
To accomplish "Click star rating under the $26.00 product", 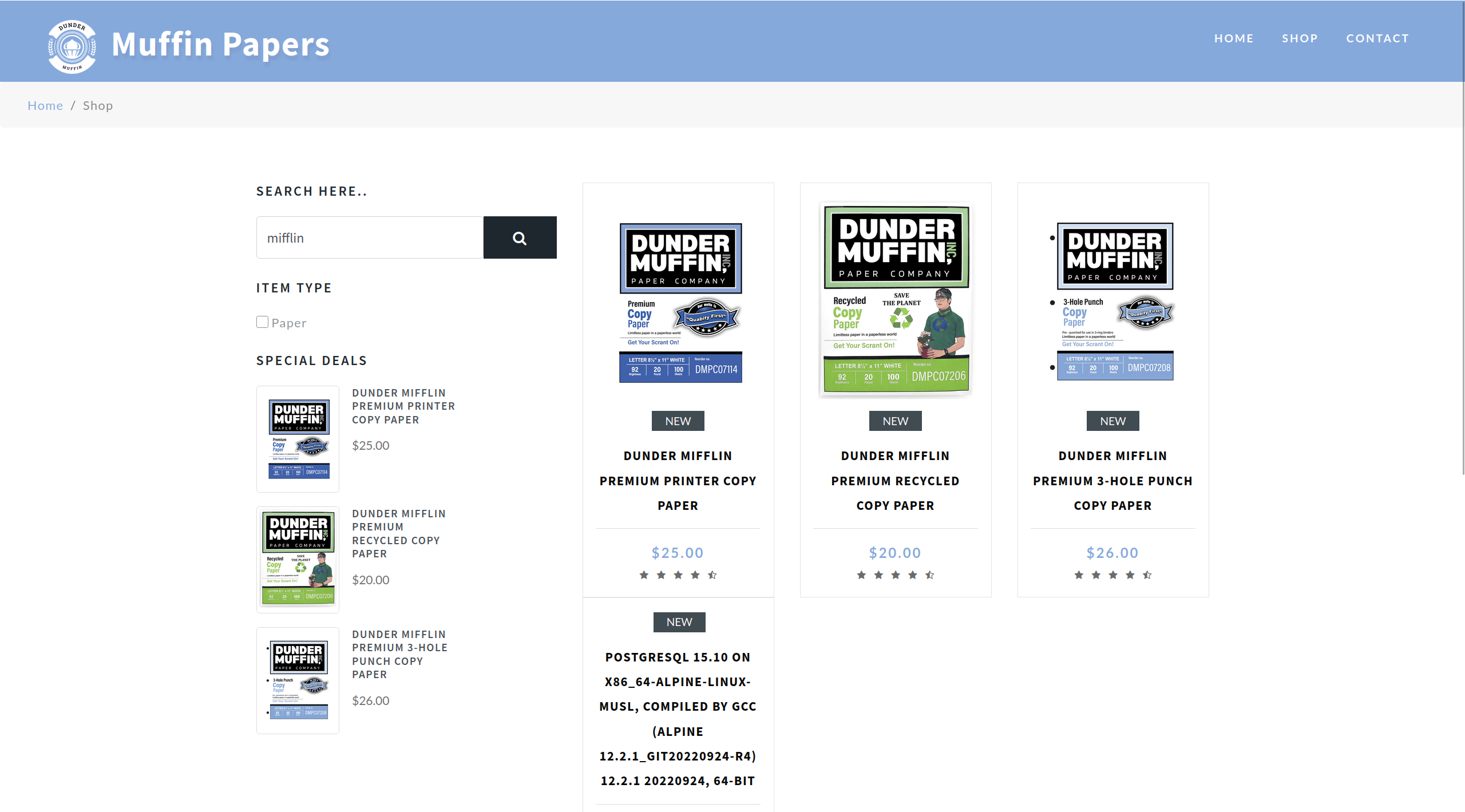I will pos(1113,575).
